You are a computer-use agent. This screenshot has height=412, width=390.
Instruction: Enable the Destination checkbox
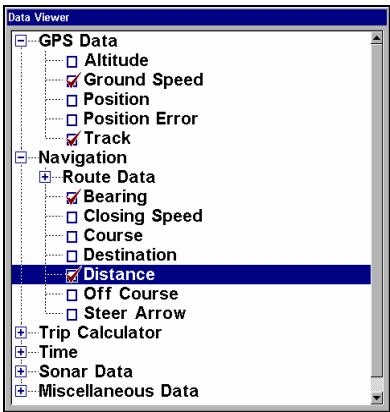point(72,256)
